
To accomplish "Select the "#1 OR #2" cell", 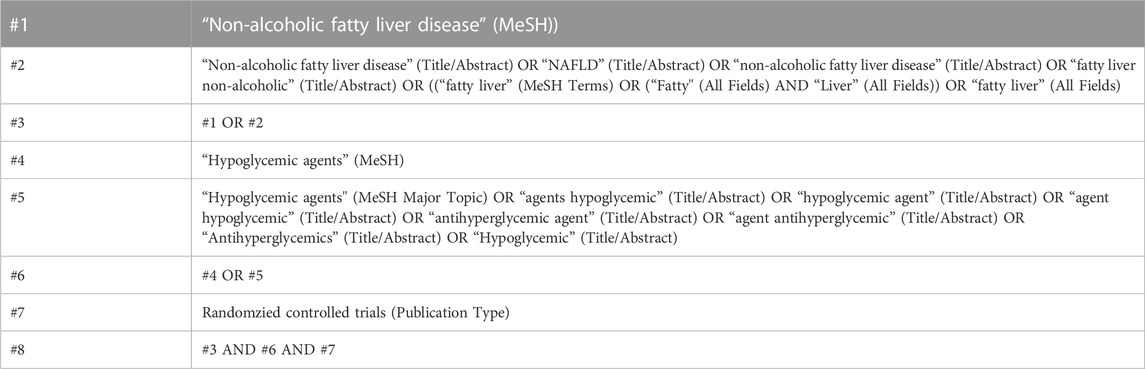I will (x=668, y=123).
